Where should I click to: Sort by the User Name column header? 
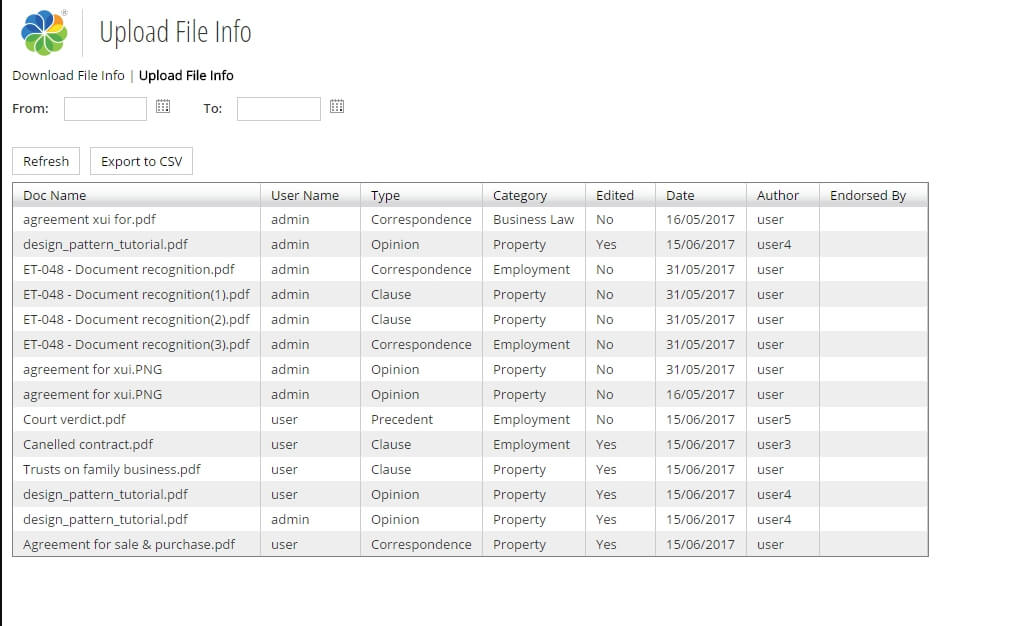pyautogui.click(x=311, y=195)
